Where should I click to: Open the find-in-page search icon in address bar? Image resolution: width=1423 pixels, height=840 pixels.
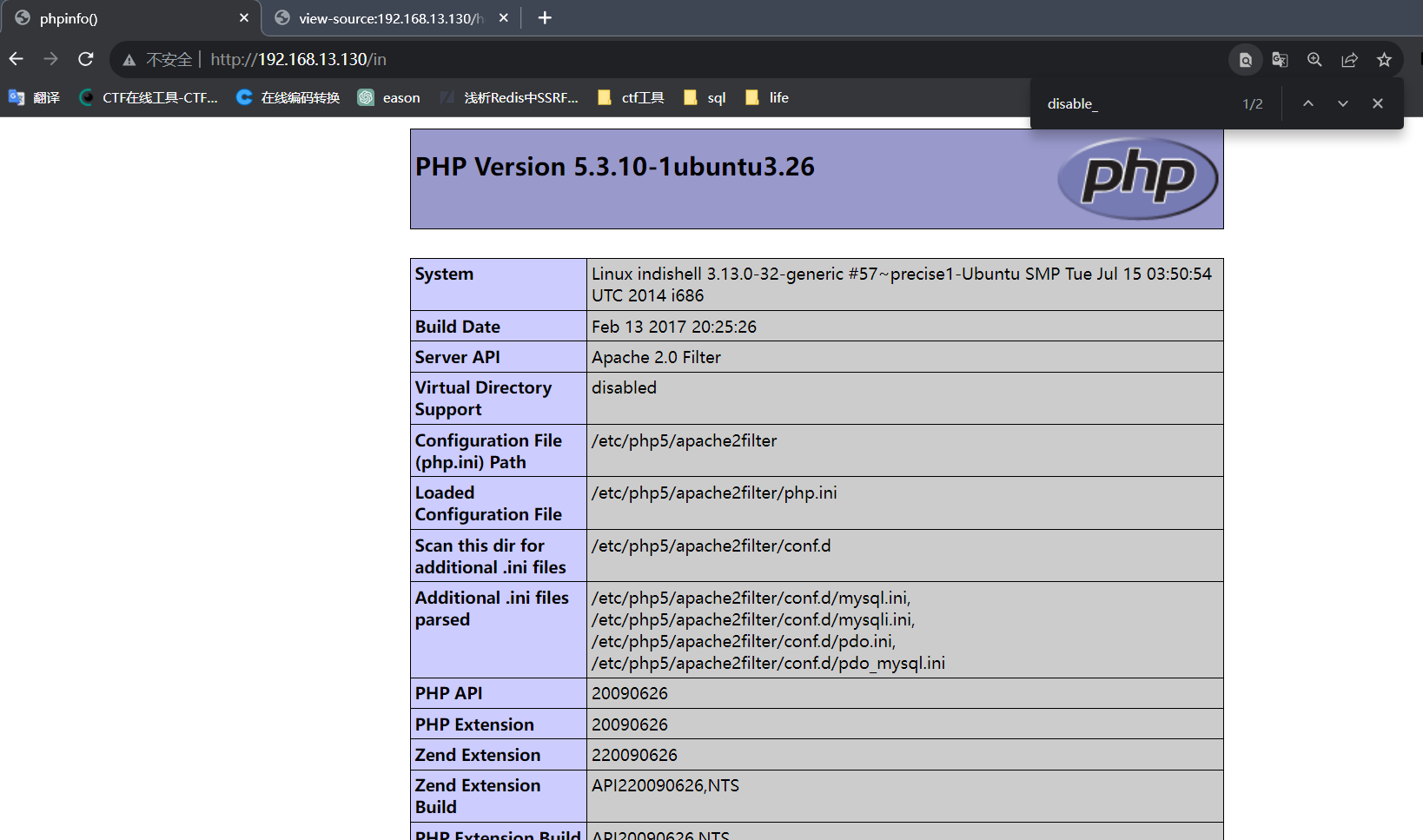(1245, 59)
